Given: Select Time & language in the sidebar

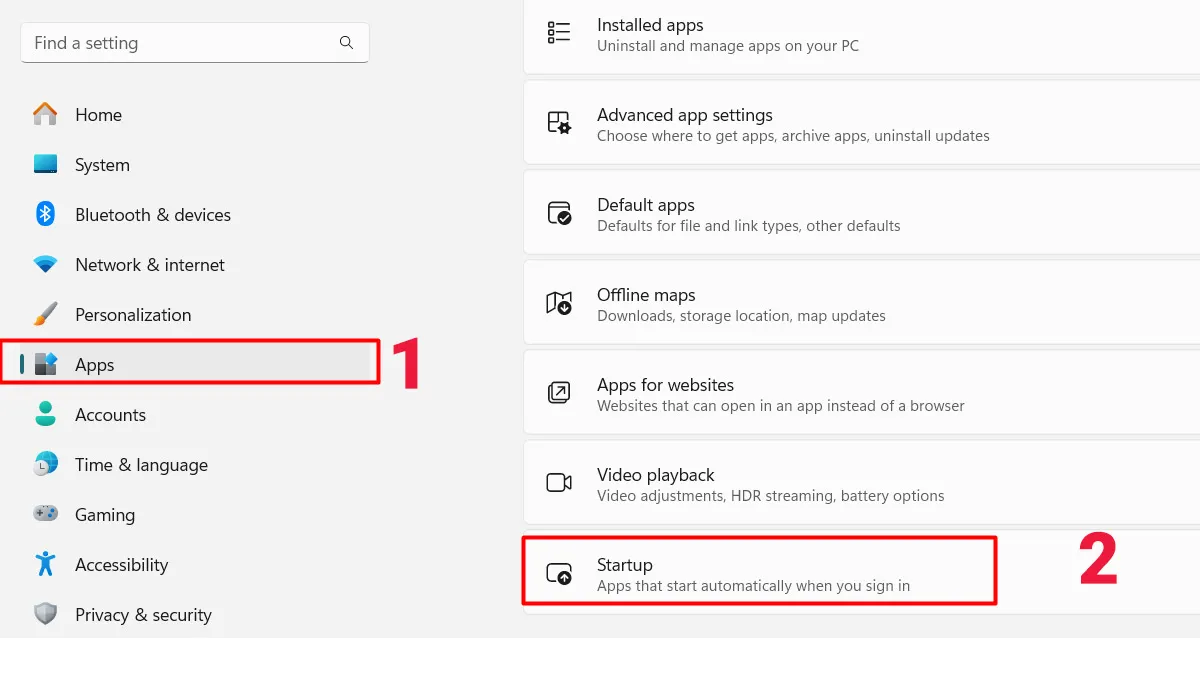Looking at the screenshot, I should point(142,464).
